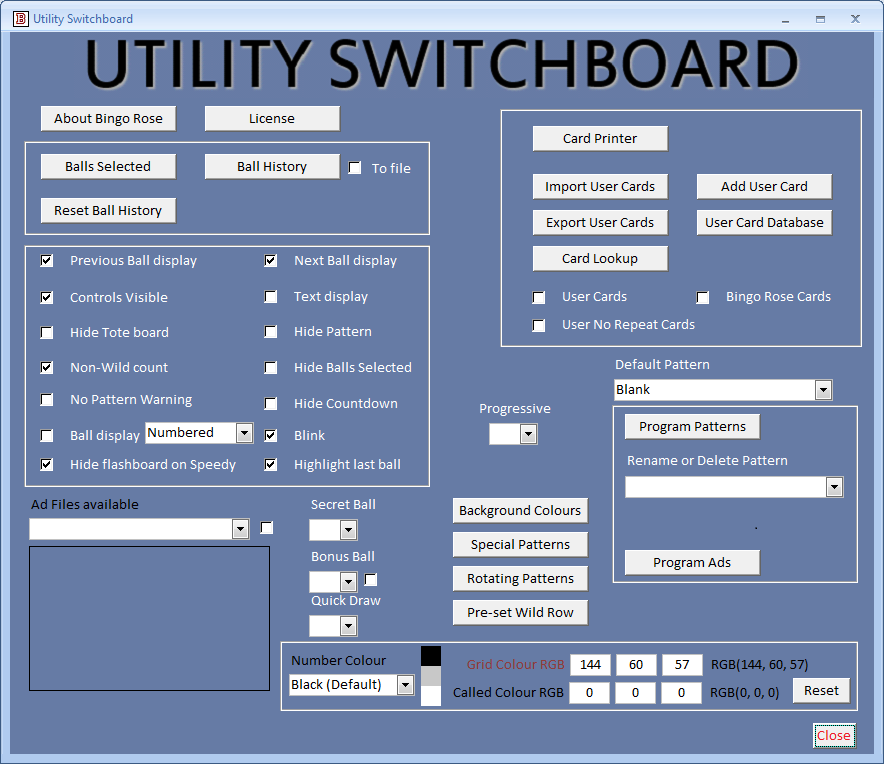Open About Bingo Rose

(x=108, y=118)
